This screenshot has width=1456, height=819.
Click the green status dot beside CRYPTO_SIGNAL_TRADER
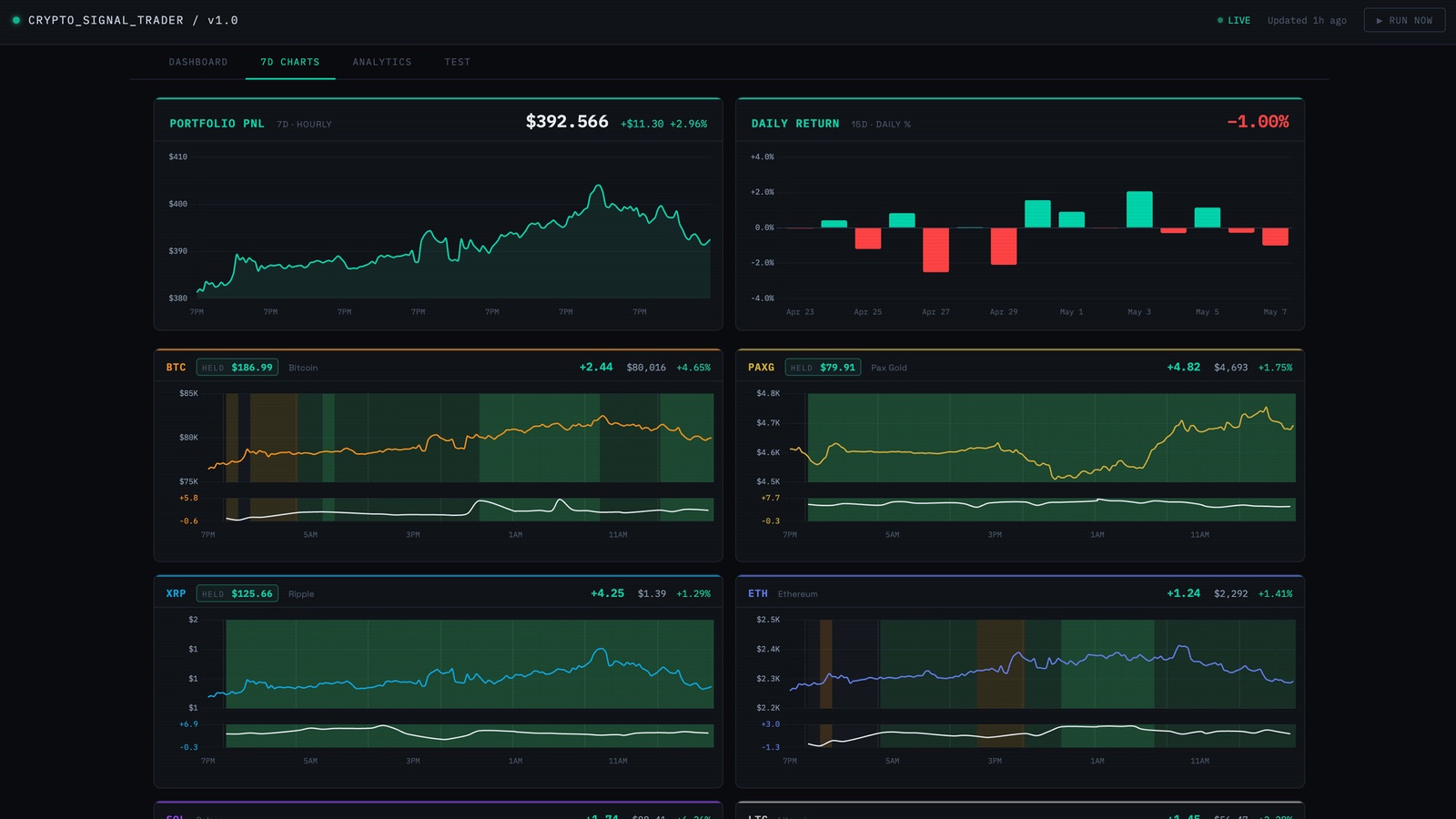(x=15, y=20)
